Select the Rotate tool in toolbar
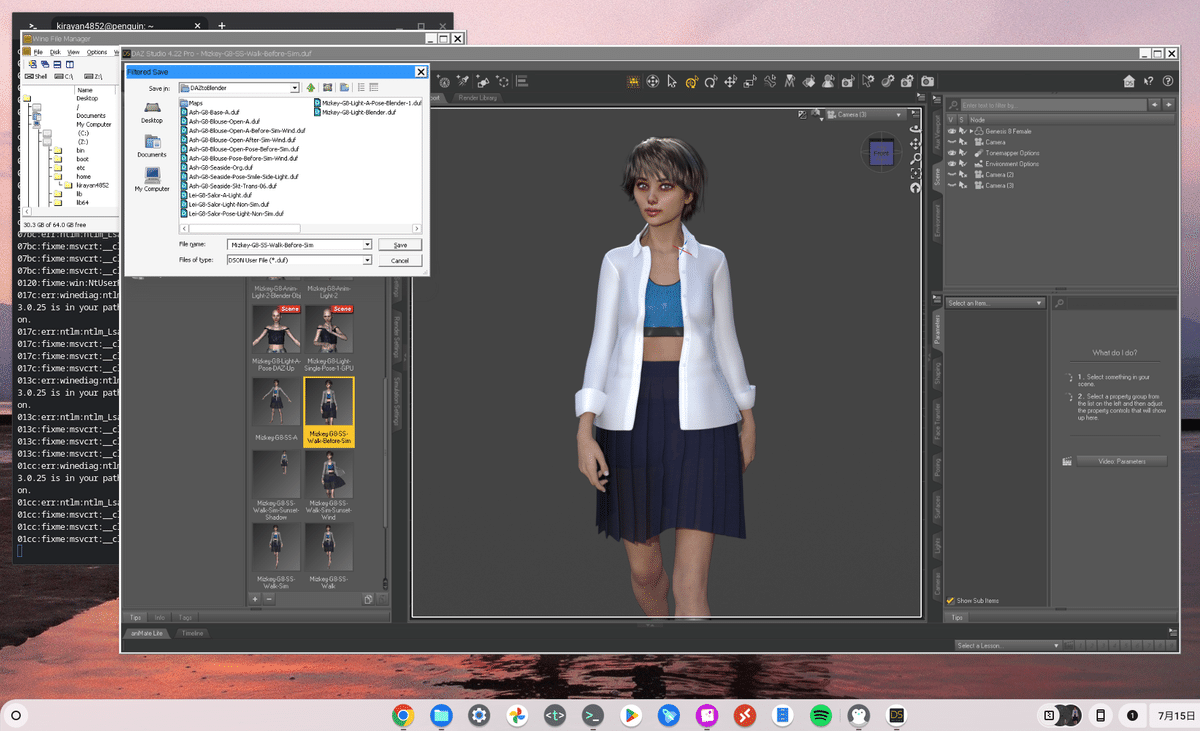1200x731 pixels. [x=711, y=81]
